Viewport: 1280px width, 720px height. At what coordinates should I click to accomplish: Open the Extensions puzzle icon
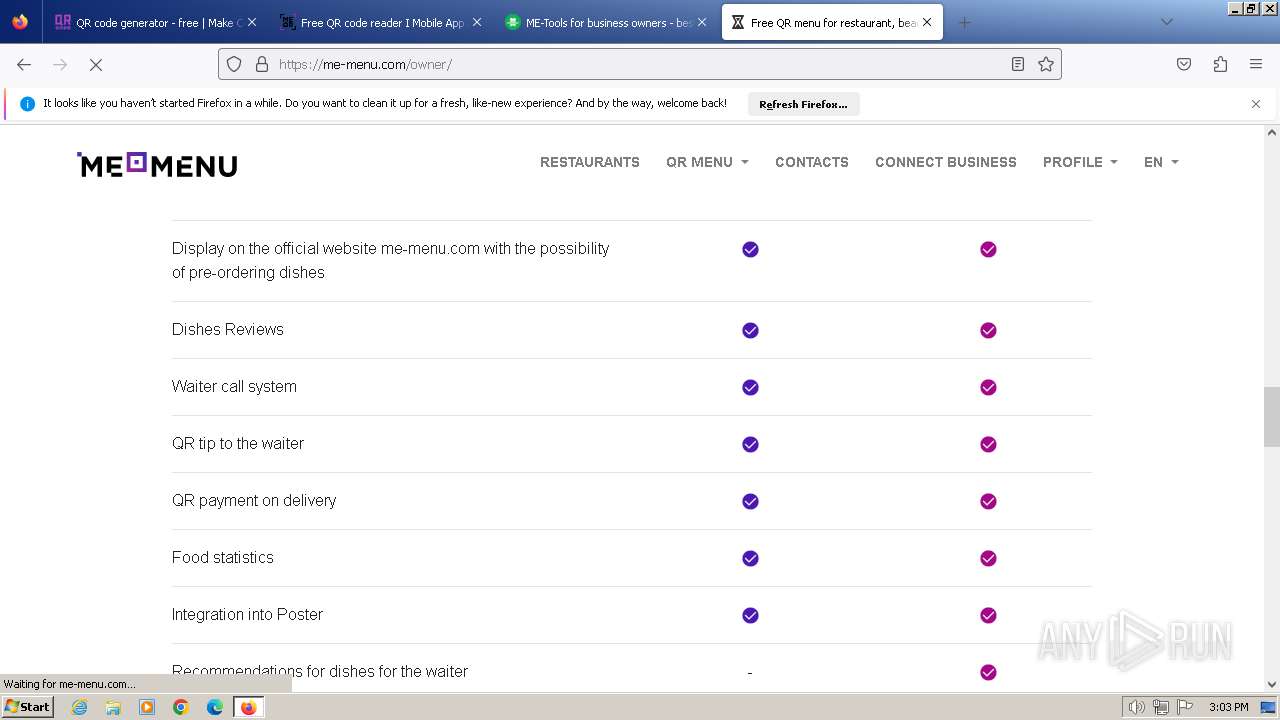coord(1220,64)
